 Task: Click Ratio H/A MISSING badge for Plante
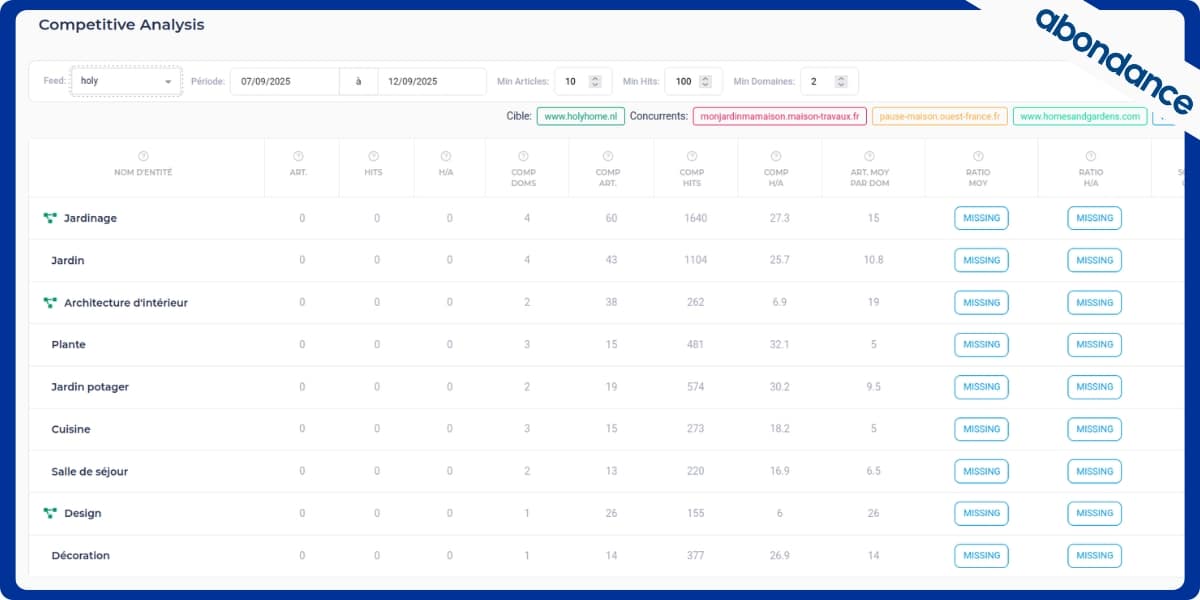tap(1094, 344)
